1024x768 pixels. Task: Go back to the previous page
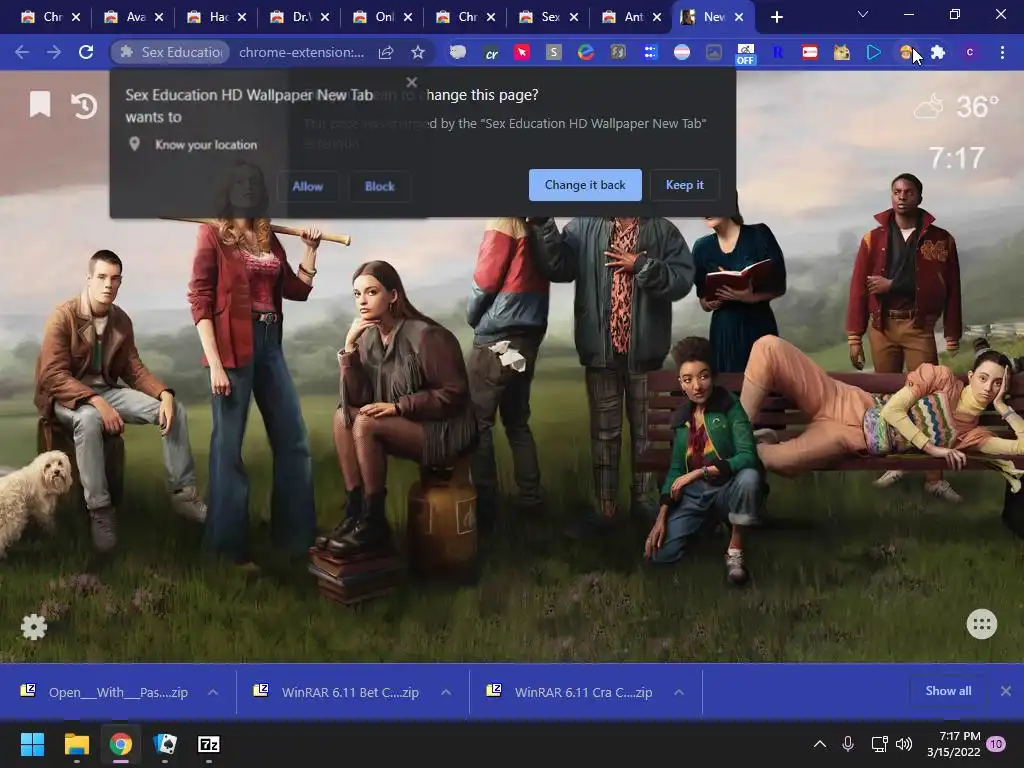(22, 52)
